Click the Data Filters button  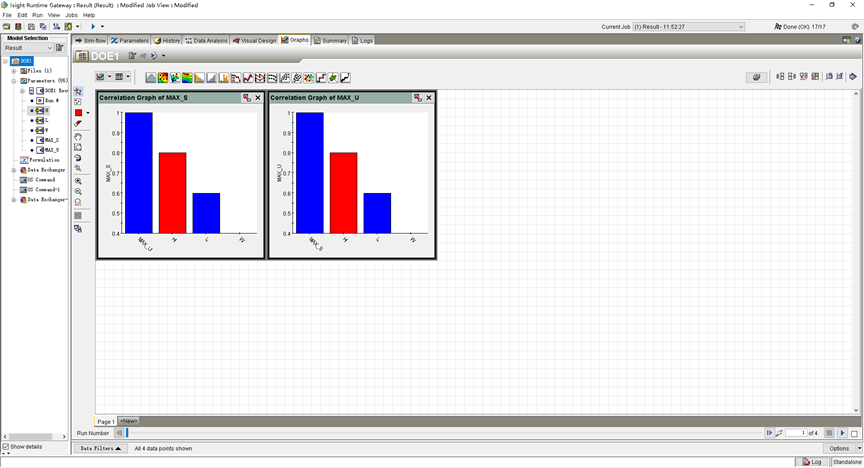tap(100, 449)
